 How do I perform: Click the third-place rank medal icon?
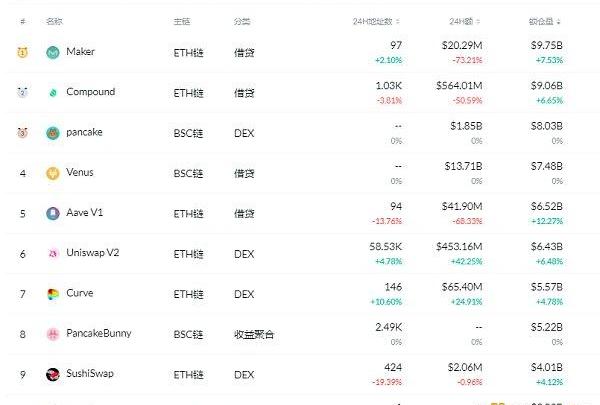[22, 132]
